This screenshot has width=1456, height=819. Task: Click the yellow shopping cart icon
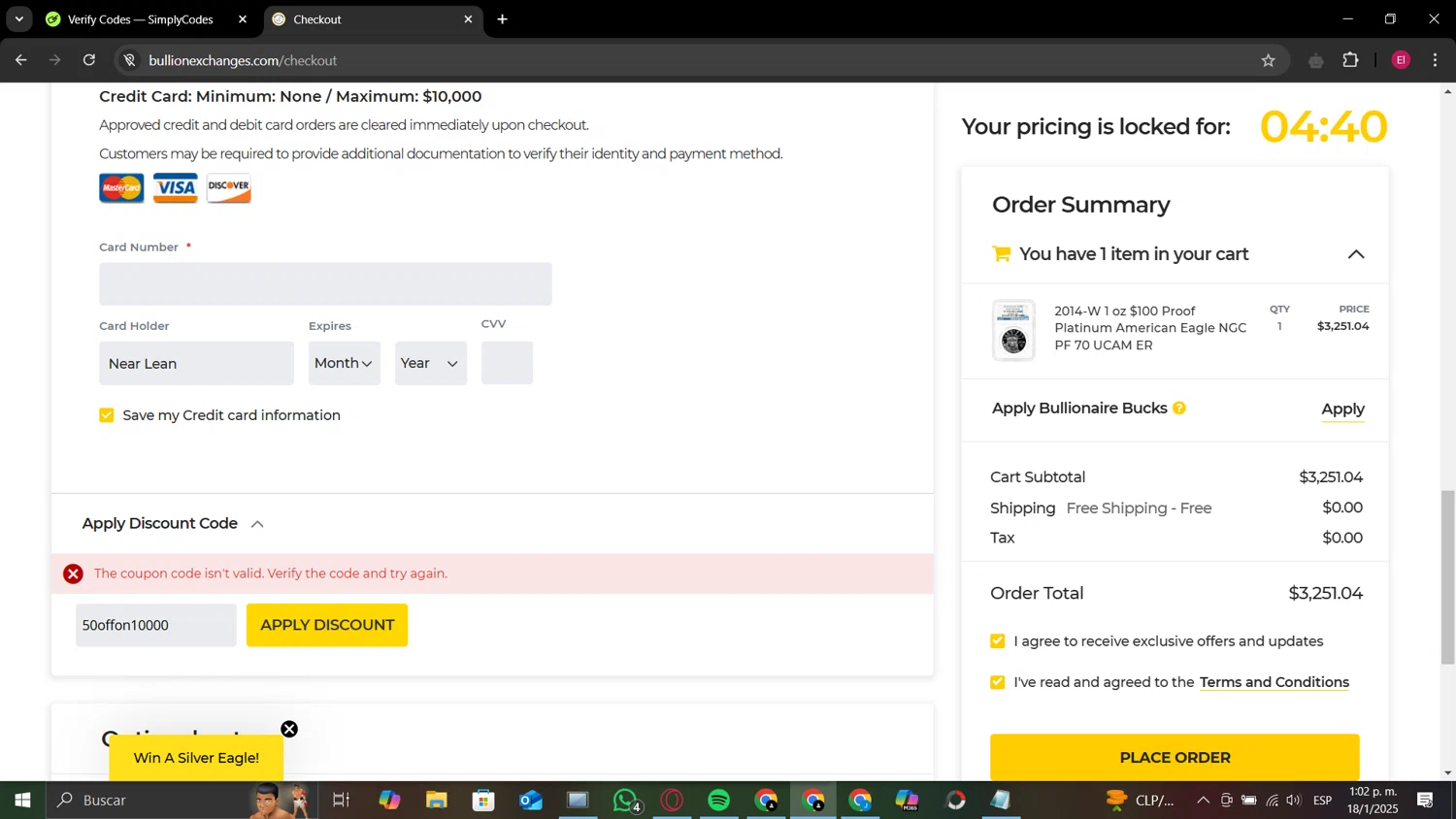pyautogui.click(x=1001, y=254)
